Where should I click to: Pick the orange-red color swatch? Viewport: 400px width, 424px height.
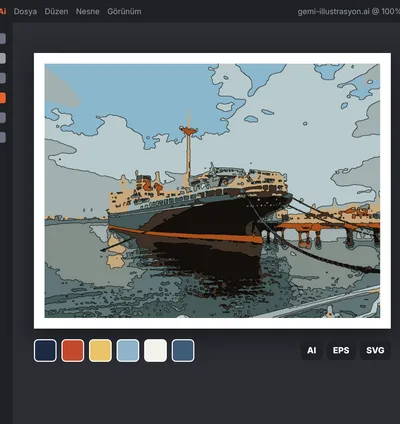(73, 350)
